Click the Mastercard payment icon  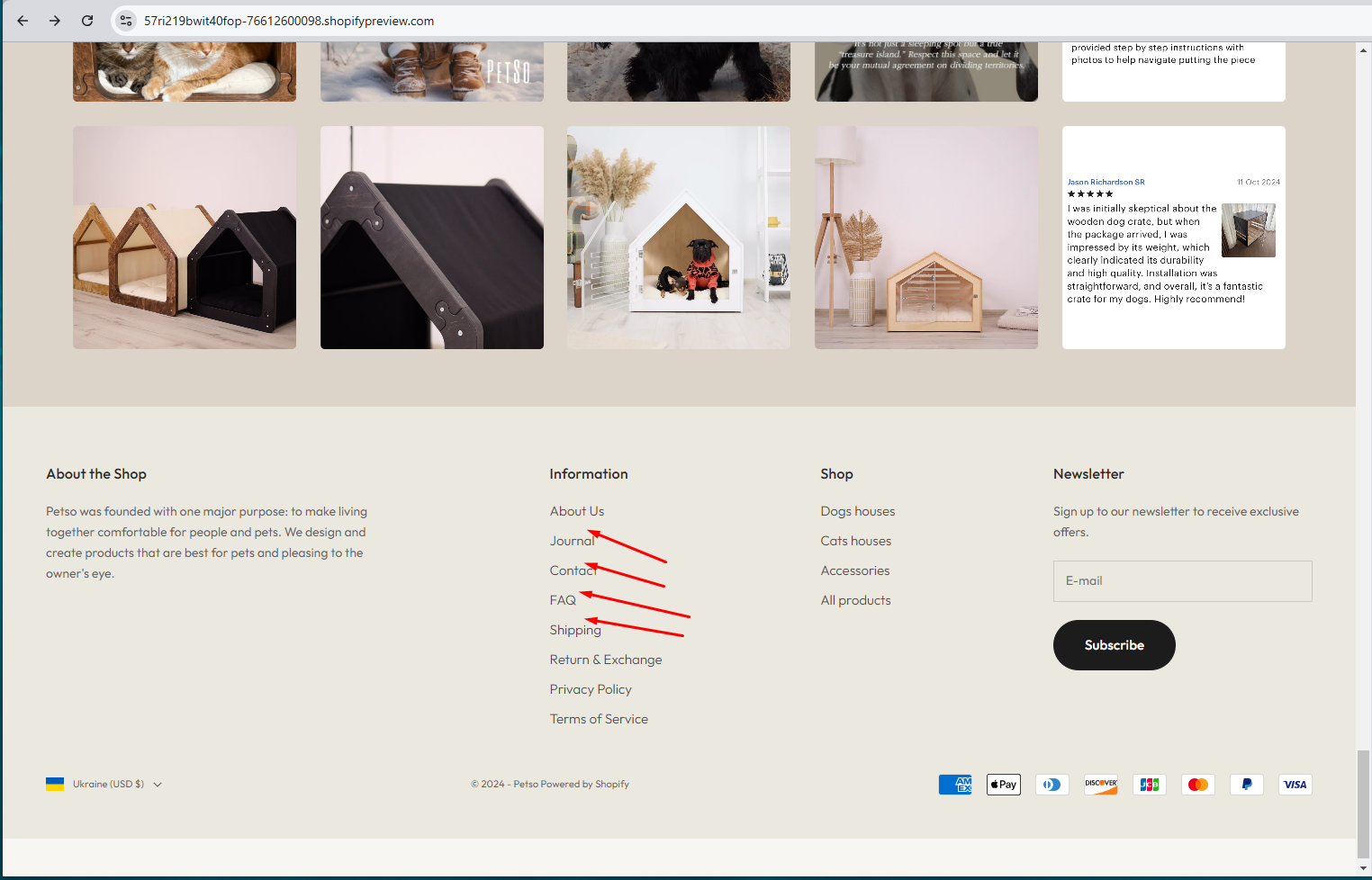1198,785
